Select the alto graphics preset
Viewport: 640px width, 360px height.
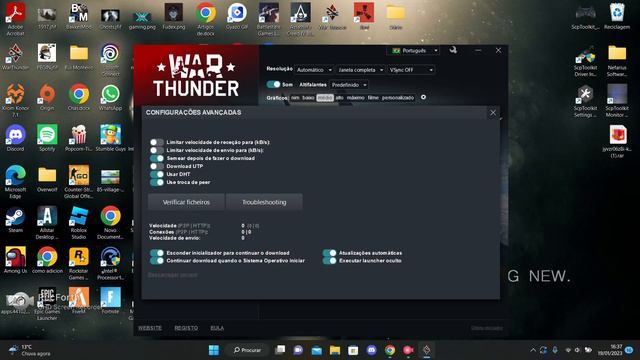pyautogui.click(x=339, y=98)
